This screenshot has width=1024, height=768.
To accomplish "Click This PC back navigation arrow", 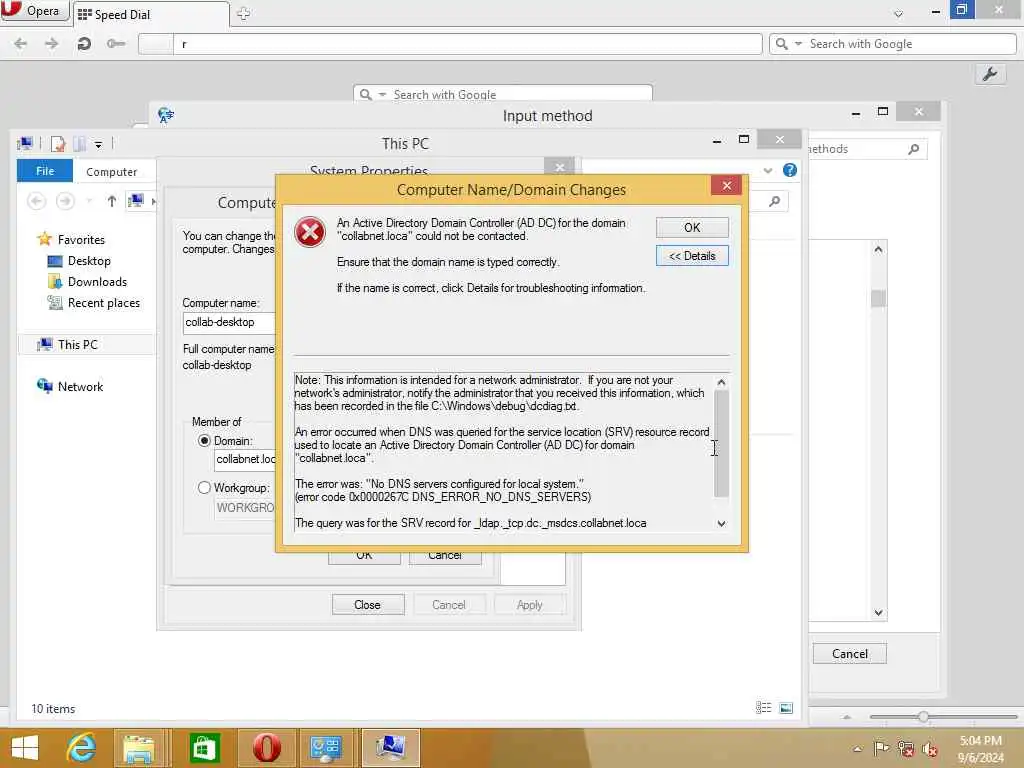I will point(37,201).
